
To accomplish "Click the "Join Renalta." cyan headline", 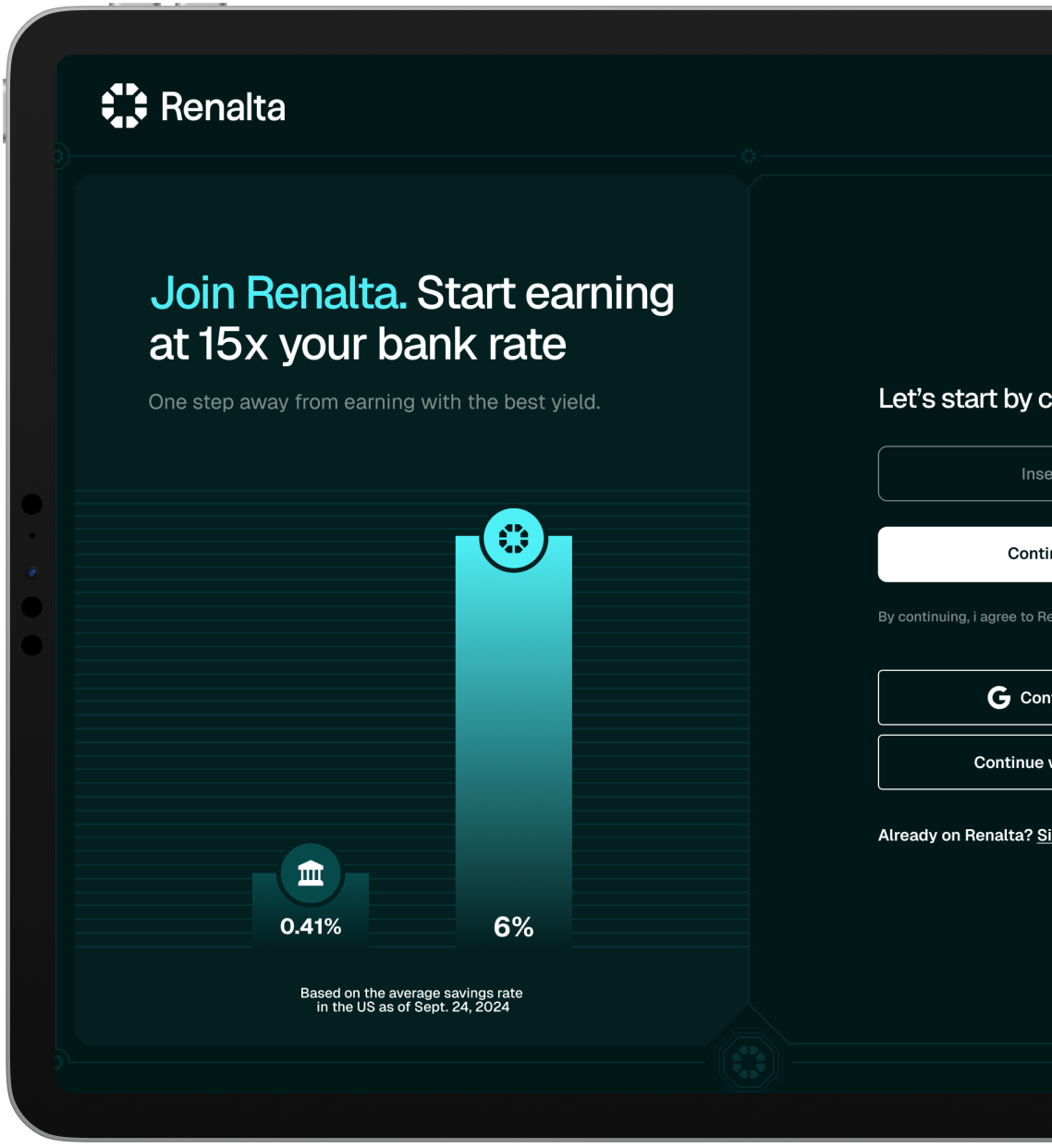I will tap(278, 293).
